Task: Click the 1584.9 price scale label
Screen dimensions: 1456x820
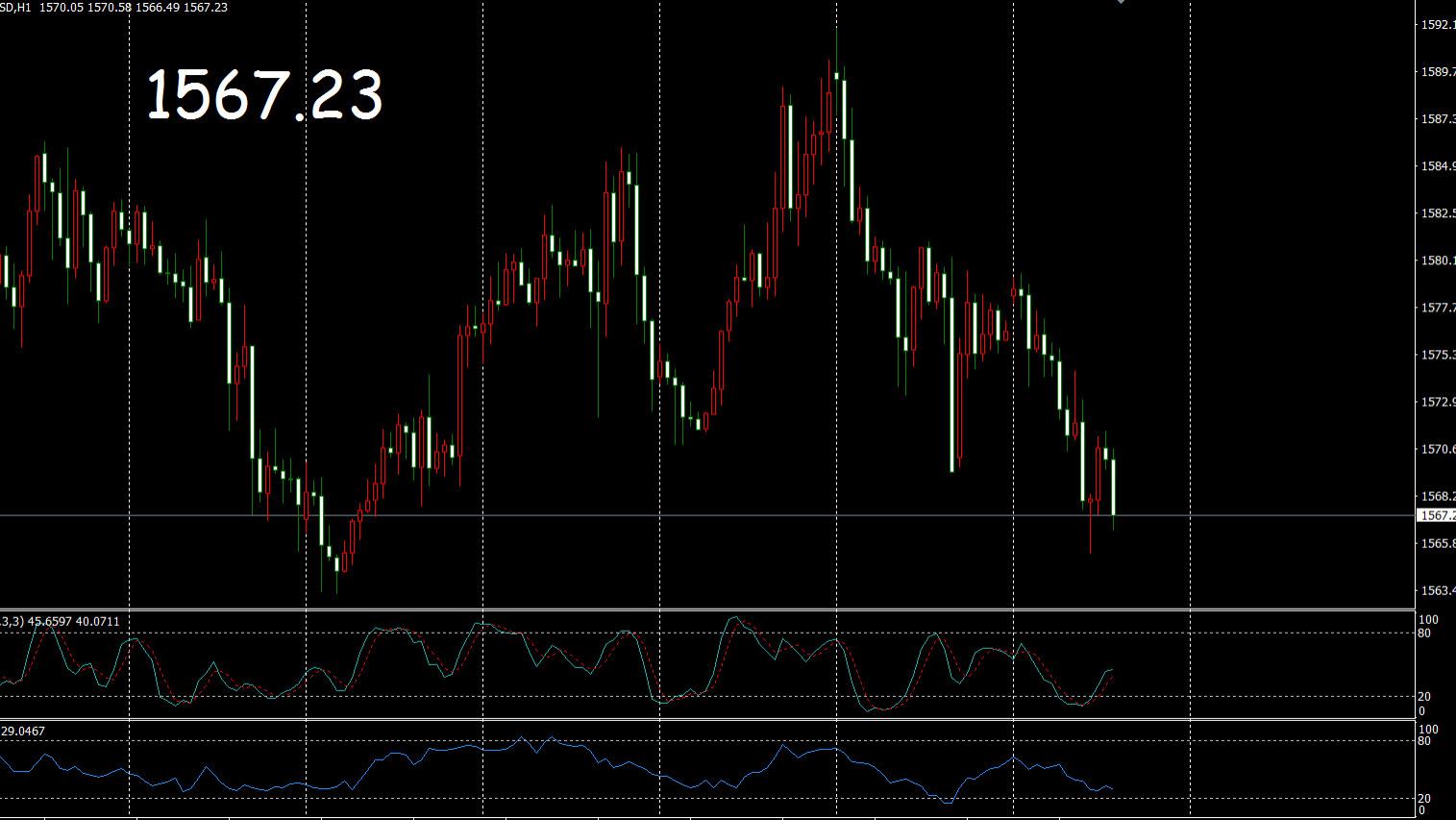Action: tap(1438, 166)
